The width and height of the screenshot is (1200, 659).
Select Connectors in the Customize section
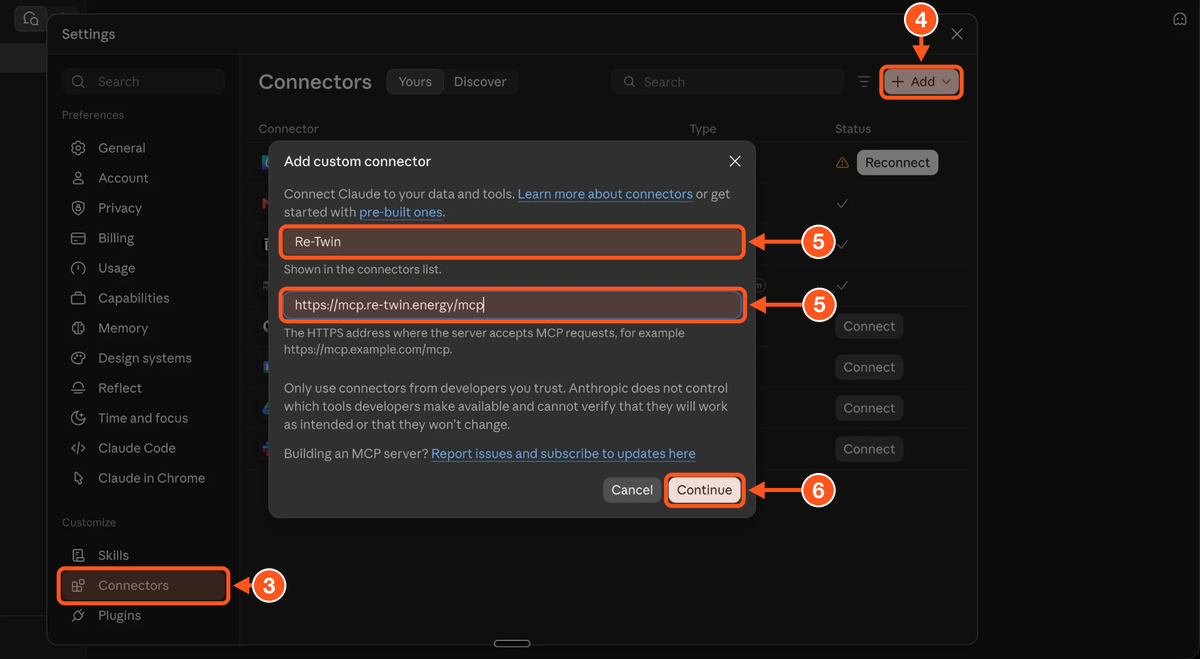point(144,585)
